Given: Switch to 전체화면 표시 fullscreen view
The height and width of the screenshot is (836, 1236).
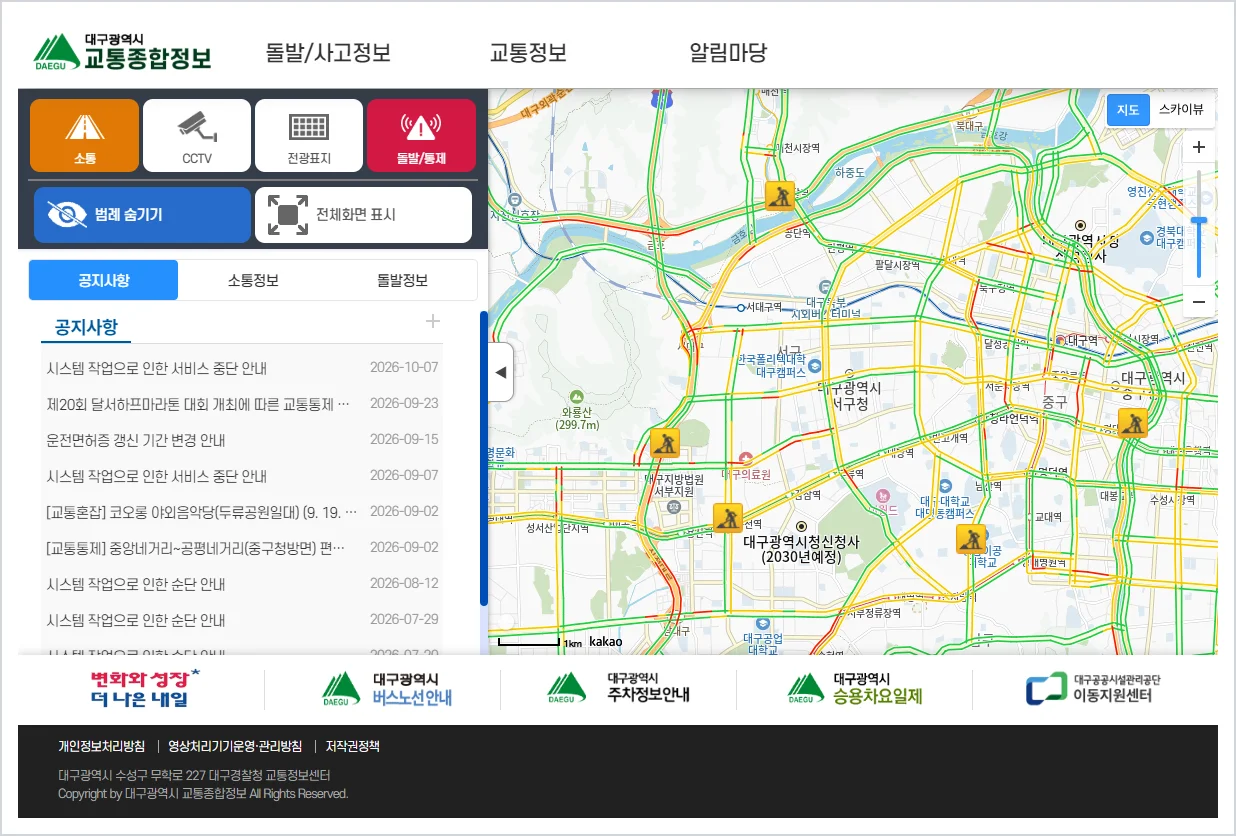Looking at the screenshot, I should click(363, 215).
